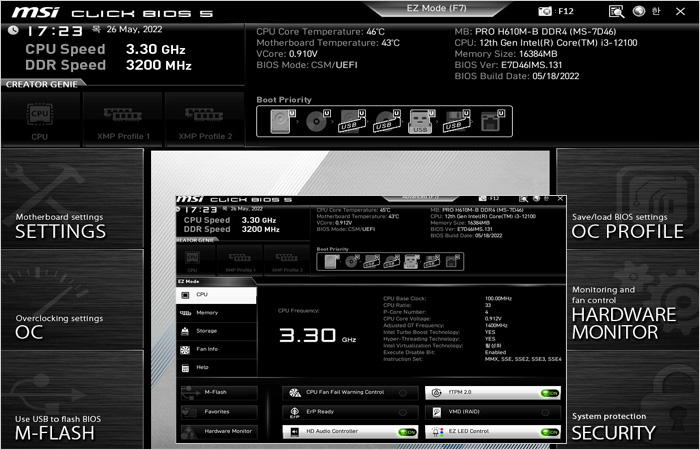Select network boot device in the EZ Mode window's Boot Priority
Viewport: 700px width, 450px height.
point(452,261)
